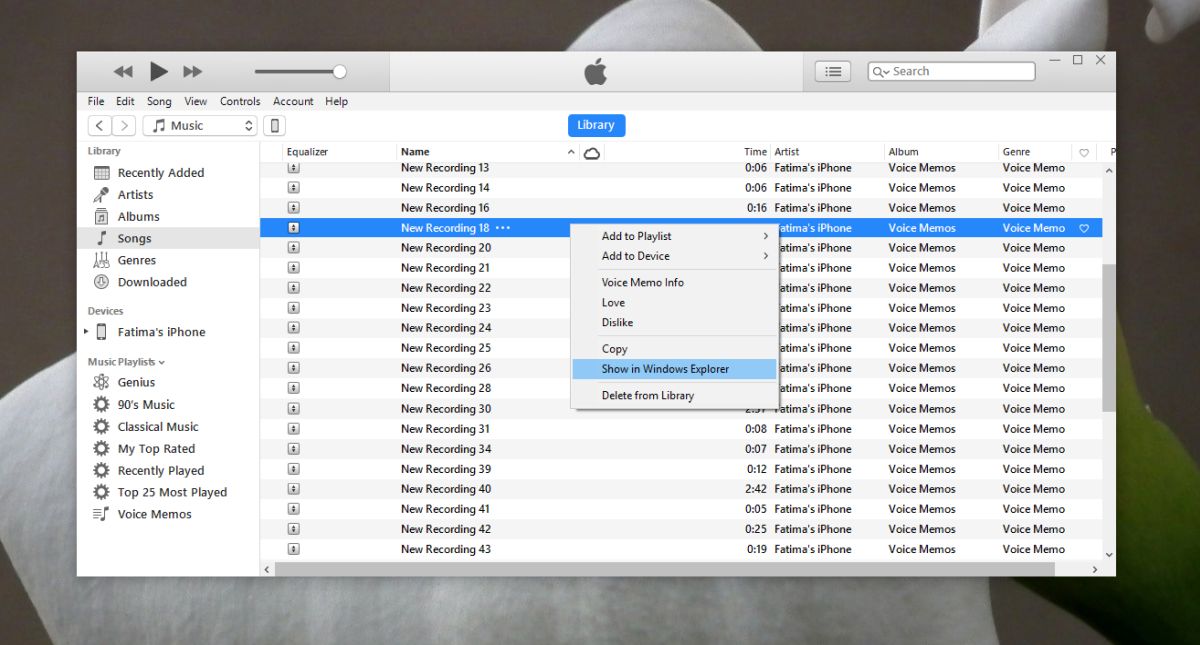This screenshot has width=1200, height=645.
Task: Click the Library button
Action: click(x=596, y=125)
